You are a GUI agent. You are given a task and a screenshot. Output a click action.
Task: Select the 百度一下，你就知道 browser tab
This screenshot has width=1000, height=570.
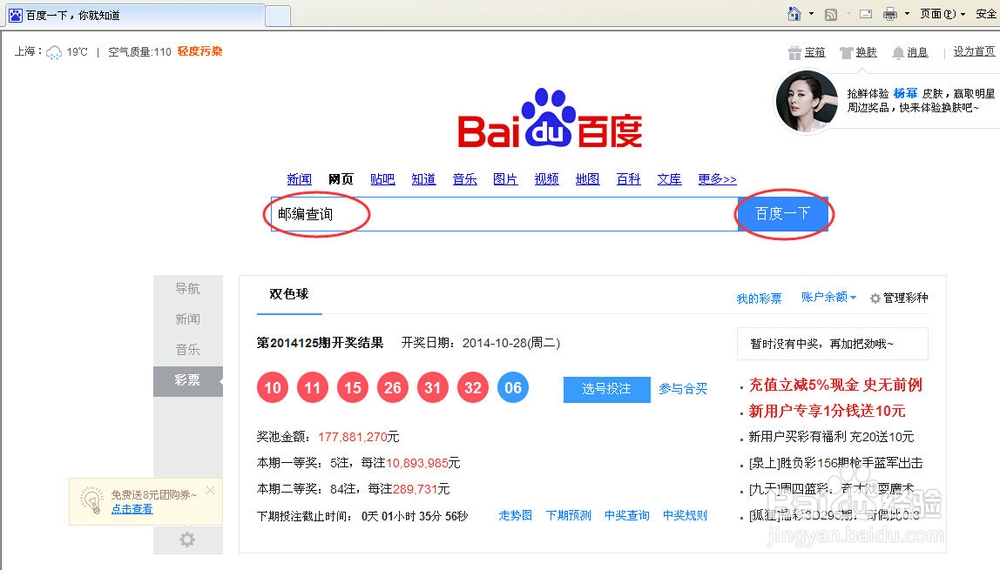point(135,15)
